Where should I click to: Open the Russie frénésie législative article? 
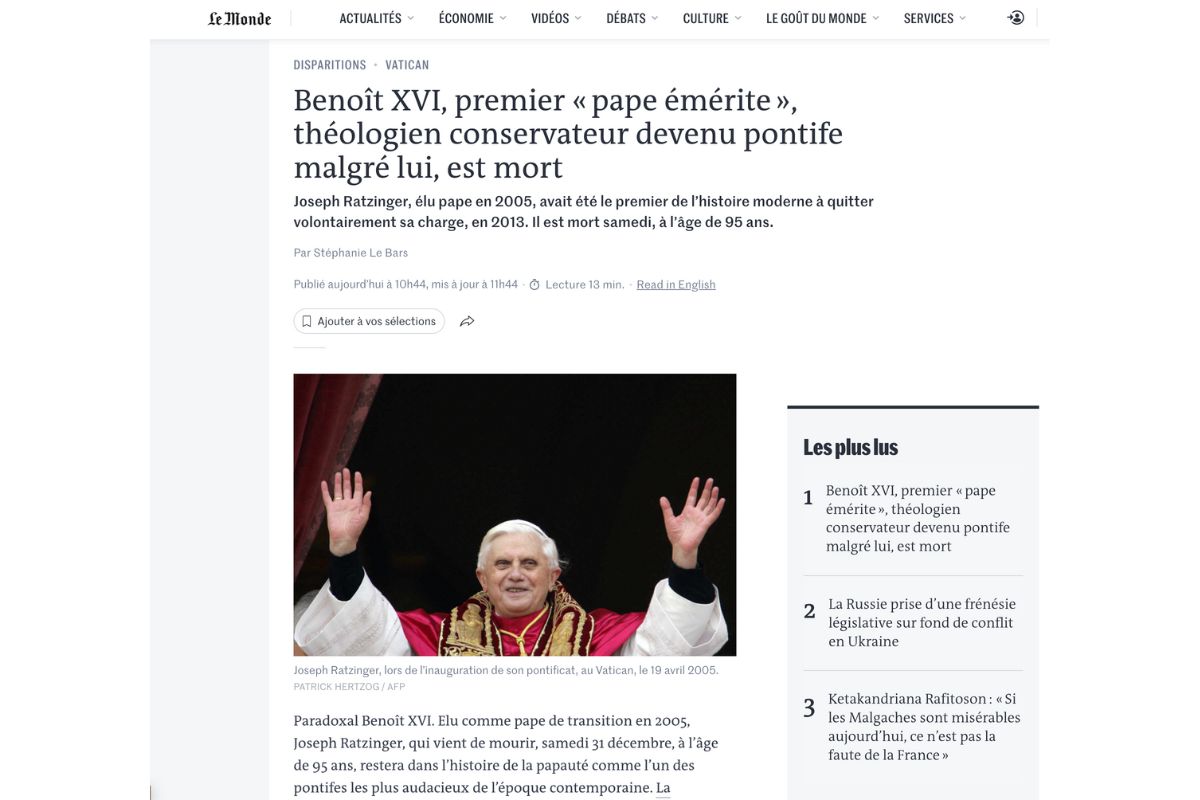click(921, 623)
